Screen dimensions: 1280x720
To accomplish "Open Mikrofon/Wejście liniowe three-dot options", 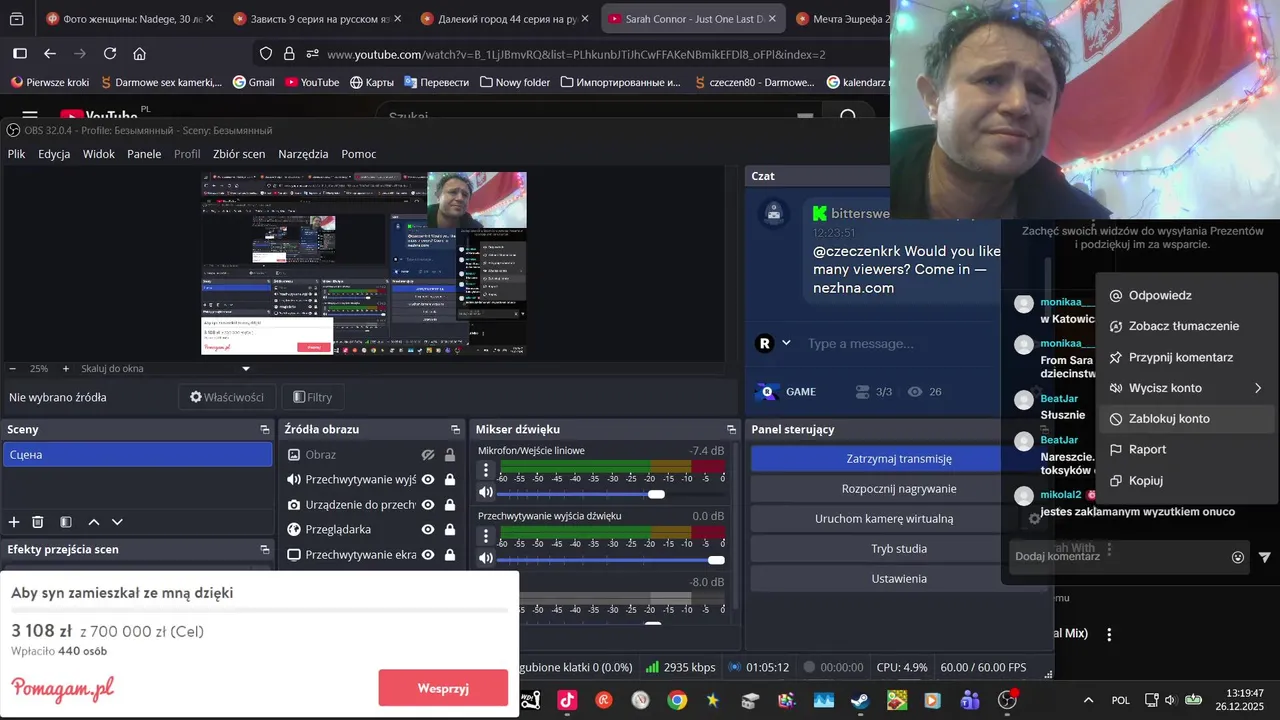I will coord(486,470).
